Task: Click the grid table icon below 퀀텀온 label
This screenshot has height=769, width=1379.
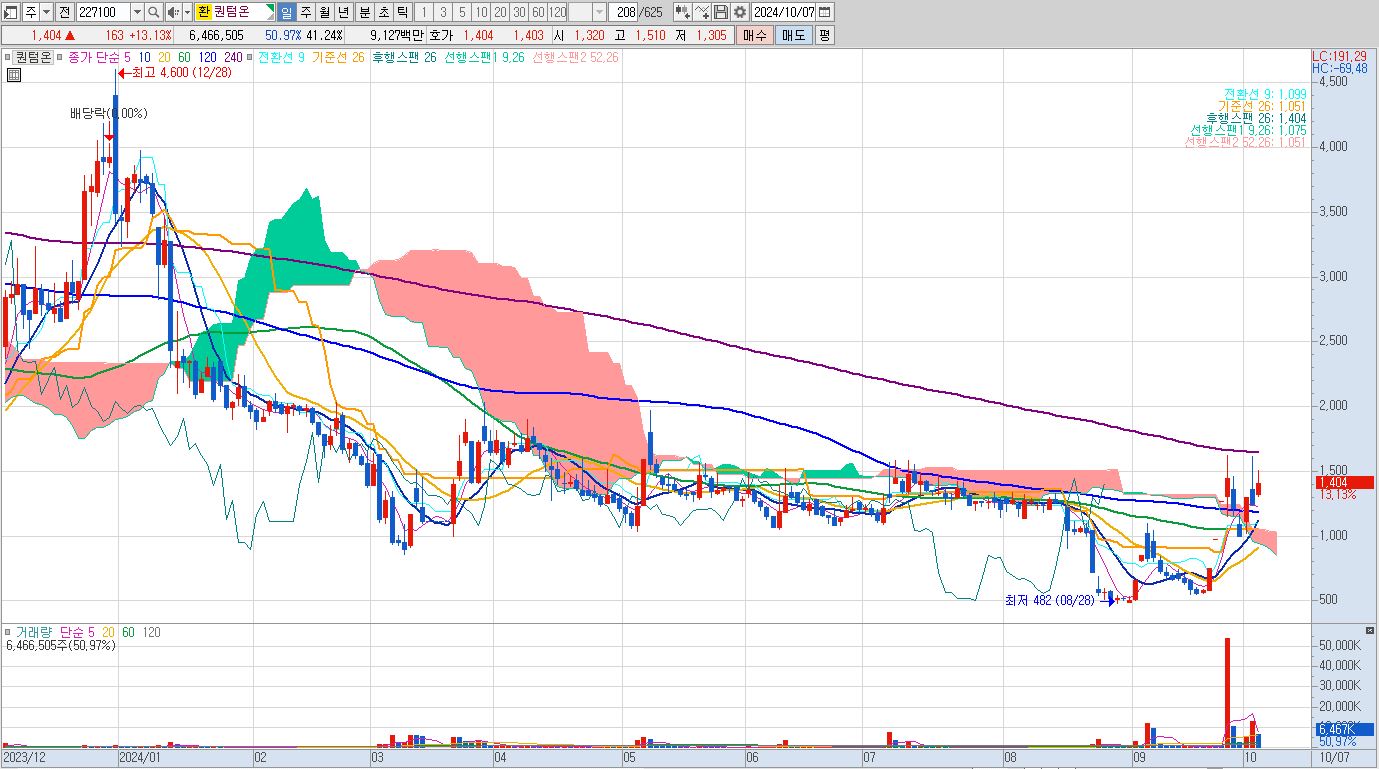Action: 14,74
